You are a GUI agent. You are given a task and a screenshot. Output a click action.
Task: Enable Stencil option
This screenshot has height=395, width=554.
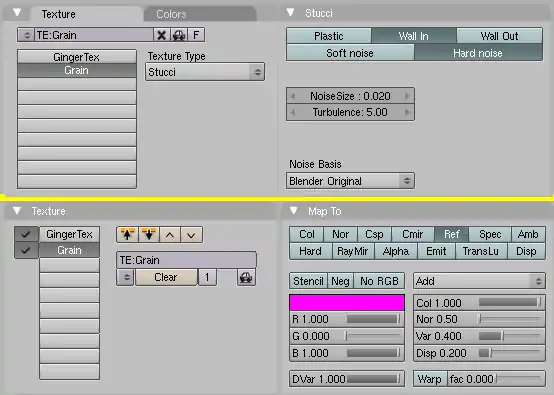pos(308,281)
